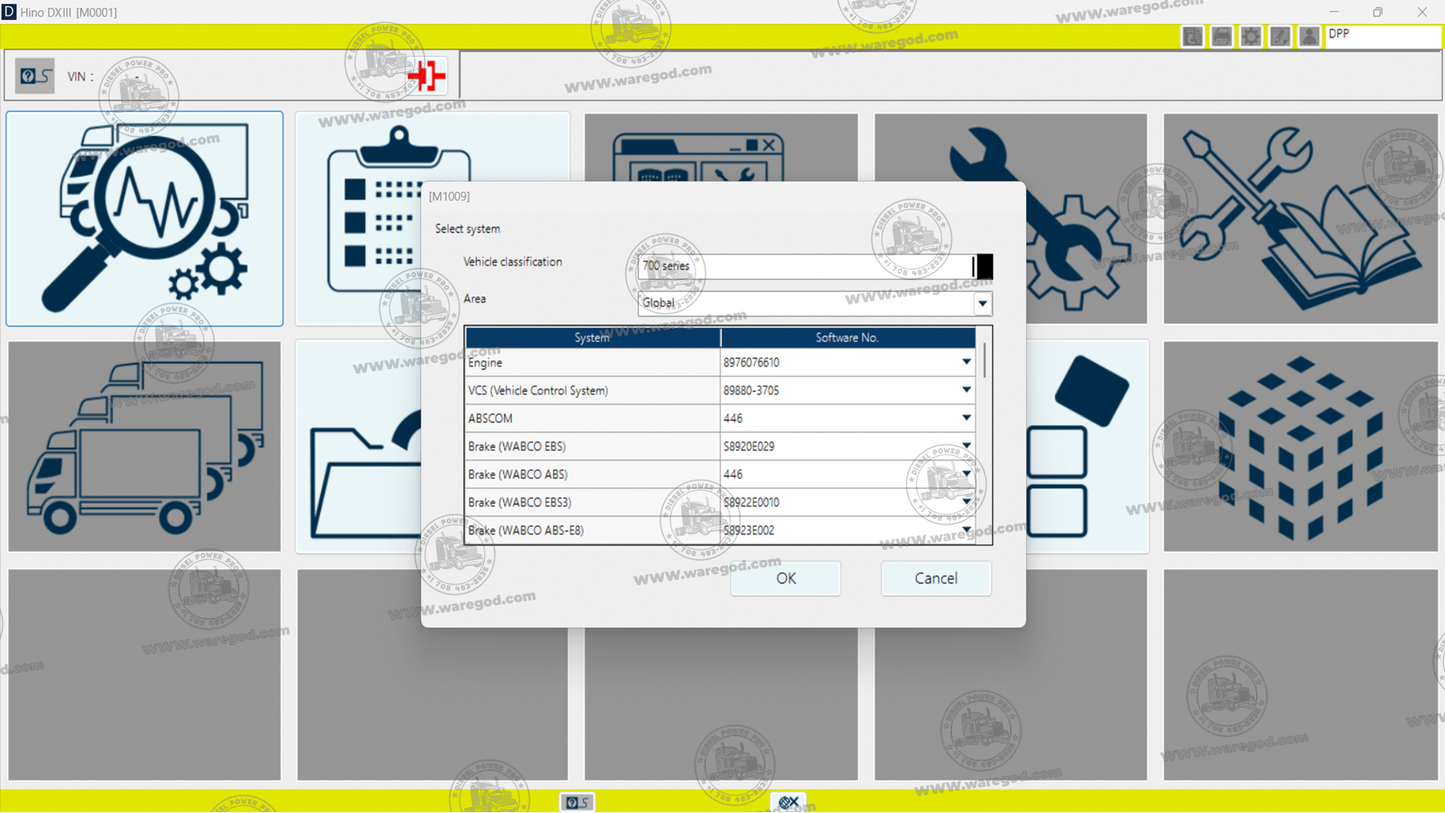
Task: Cancel the Select system dialog
Action: [x=936, y=578]
